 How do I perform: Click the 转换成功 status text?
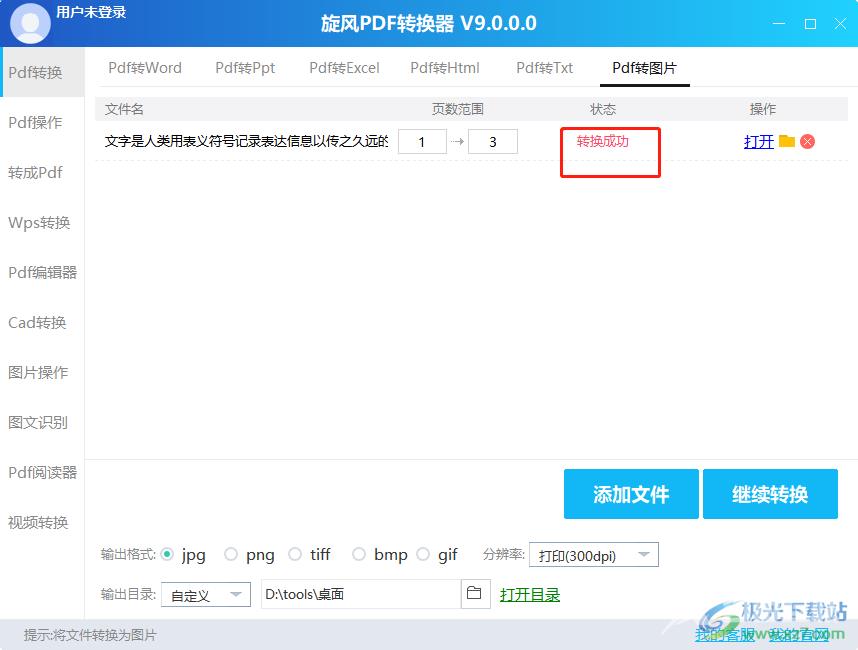point(602,141)
